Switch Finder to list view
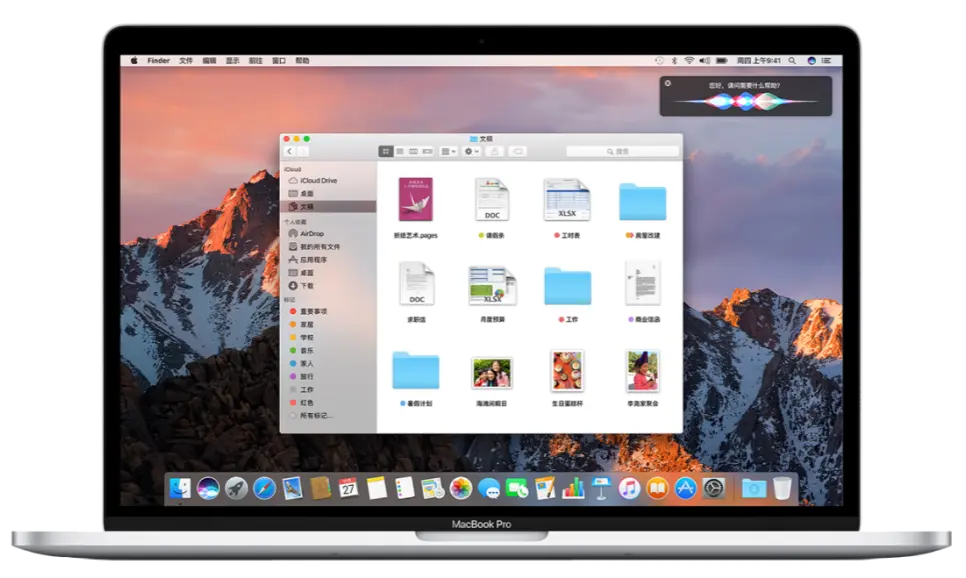966x578 pixels. click(399, 151)
